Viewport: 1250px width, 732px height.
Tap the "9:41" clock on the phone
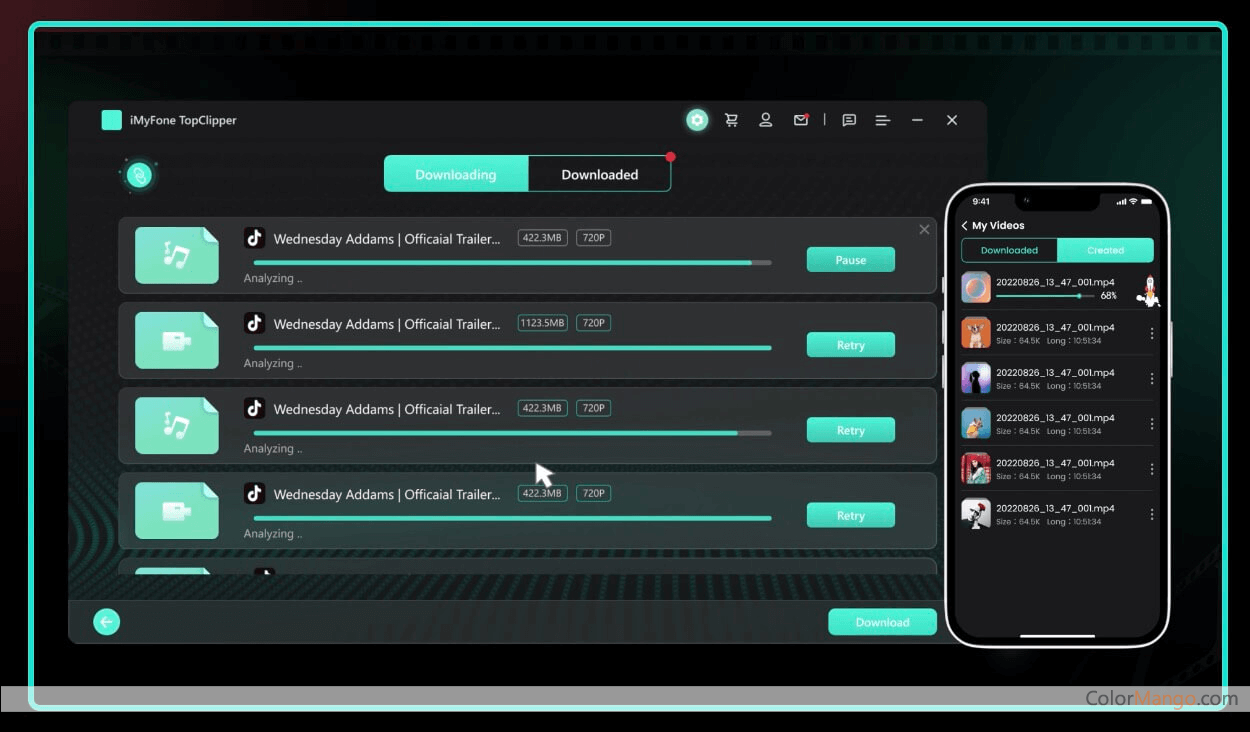coord(981,201)
